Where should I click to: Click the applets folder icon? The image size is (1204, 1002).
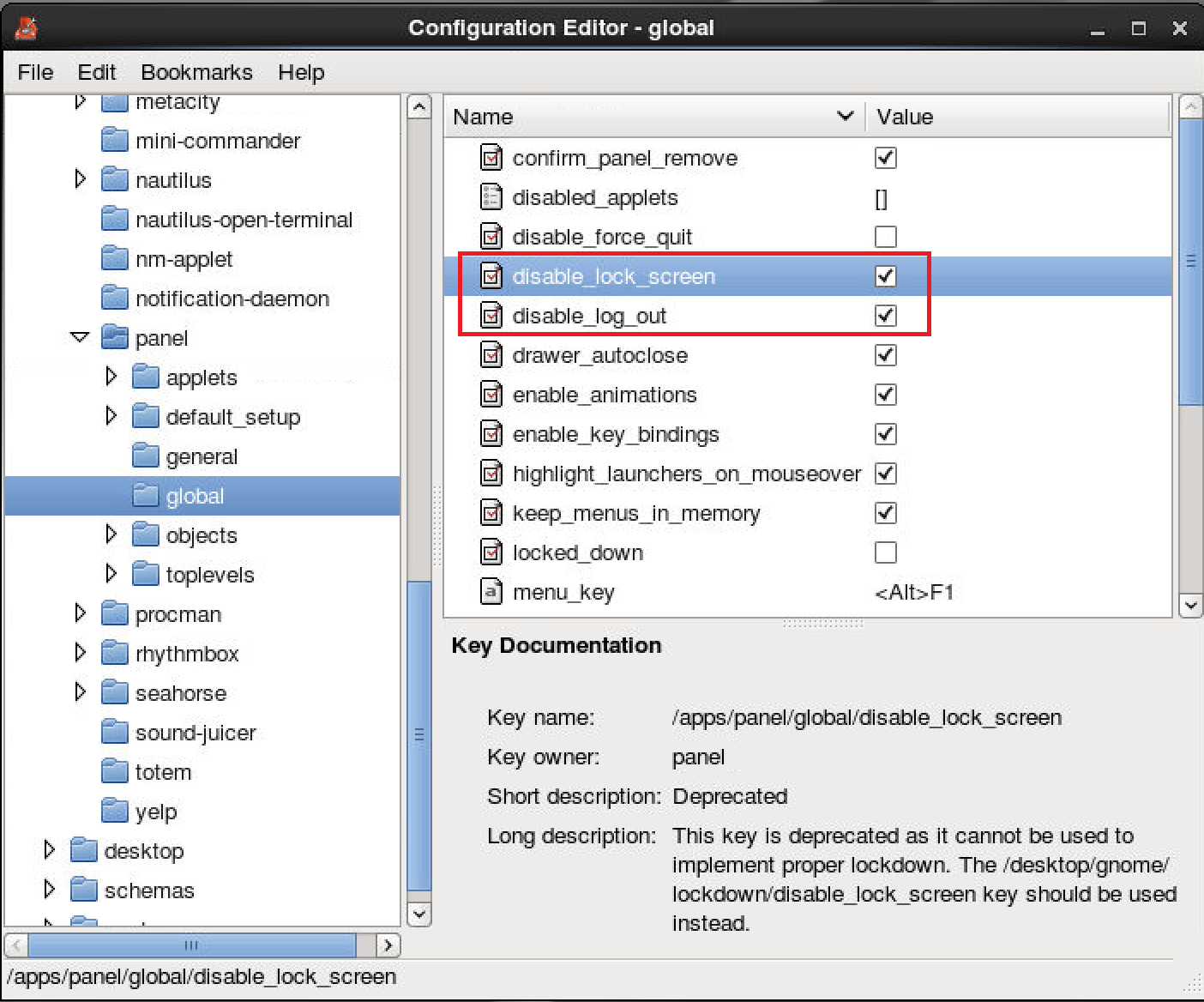pyautogui.click(x=146, y=377)
